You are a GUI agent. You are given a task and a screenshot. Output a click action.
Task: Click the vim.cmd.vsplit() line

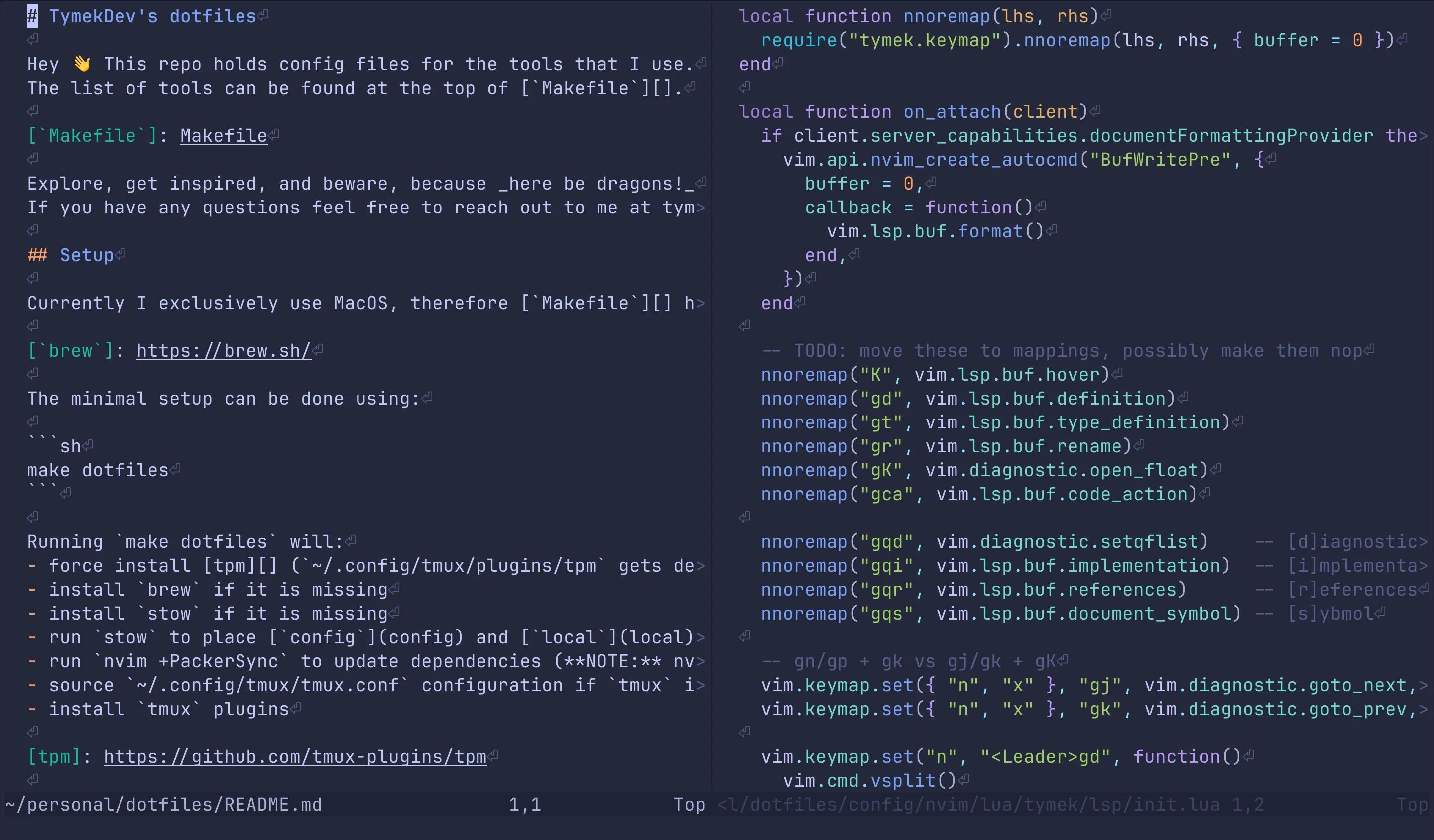(869, 781)
